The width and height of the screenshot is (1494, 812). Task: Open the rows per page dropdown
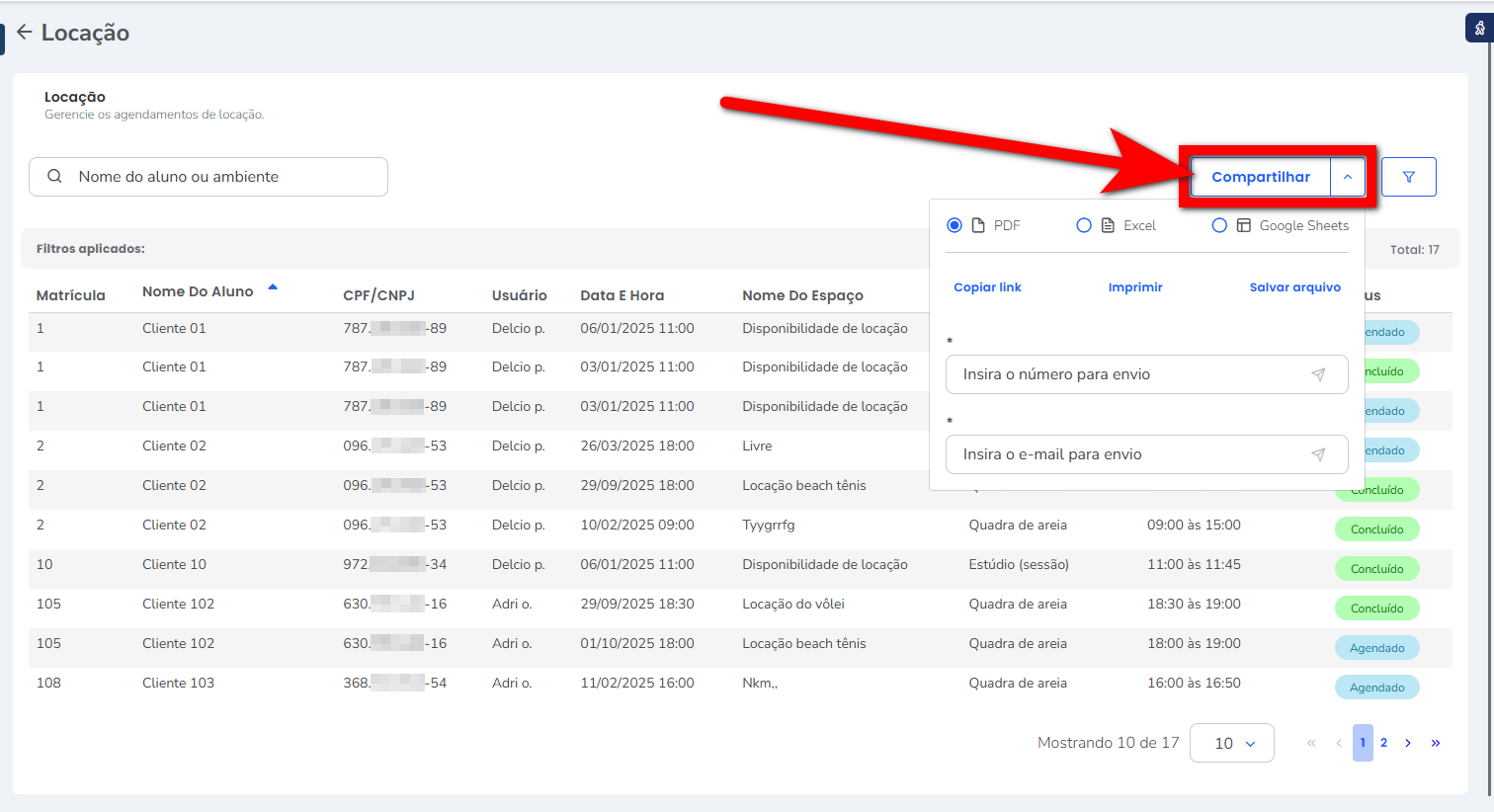[x=1232, y=743]
